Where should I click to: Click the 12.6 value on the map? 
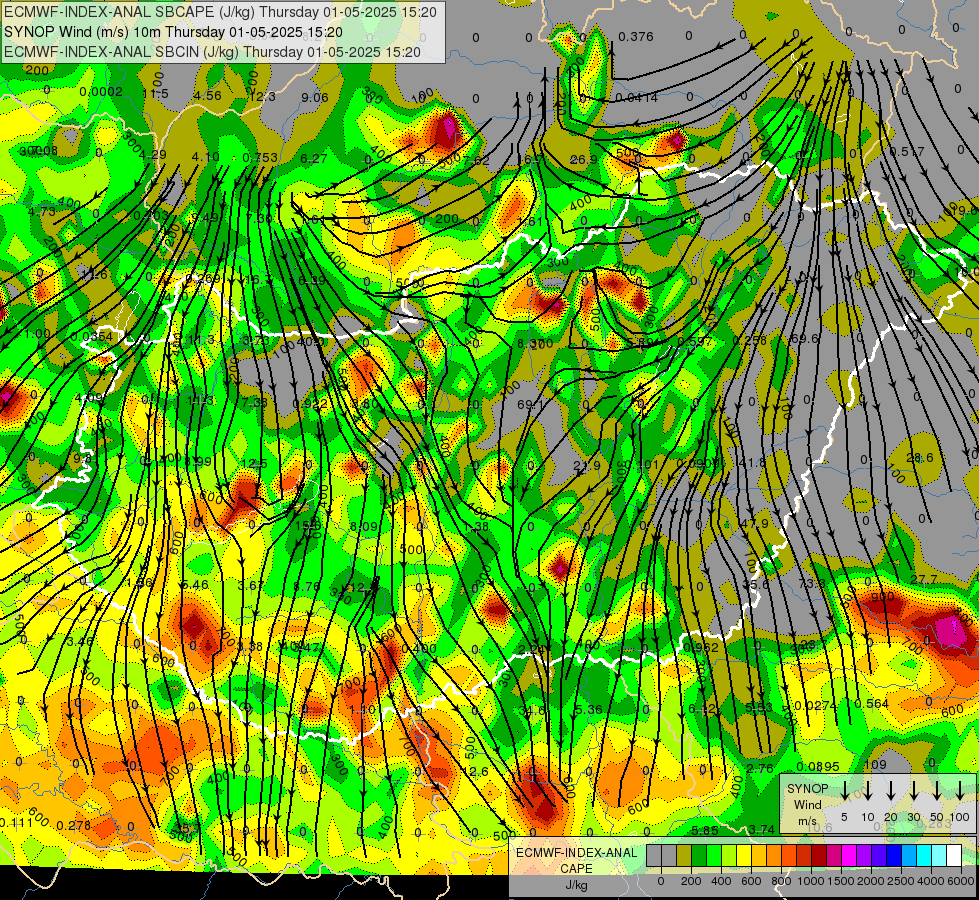pos(475,771)
